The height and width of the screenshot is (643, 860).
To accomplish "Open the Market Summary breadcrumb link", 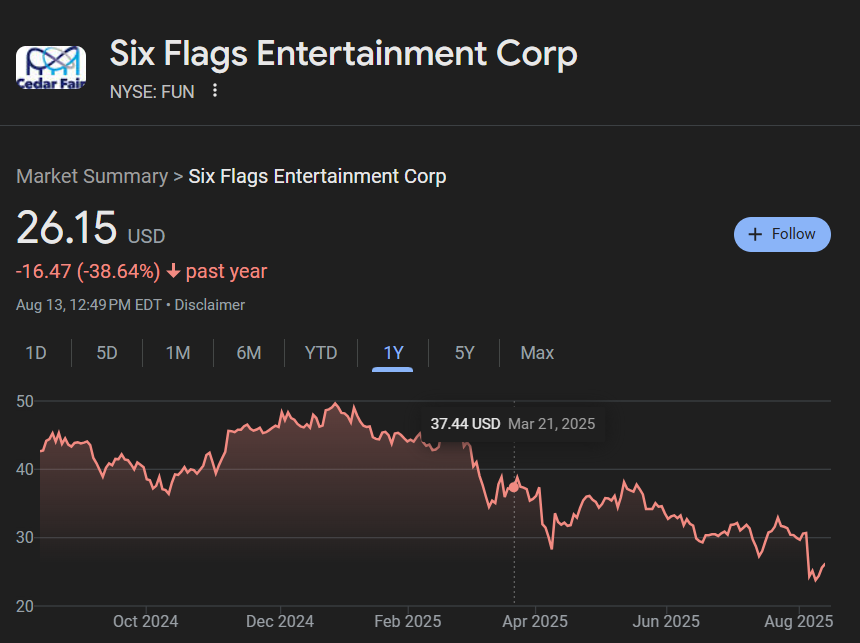I will tap(92, 177).
